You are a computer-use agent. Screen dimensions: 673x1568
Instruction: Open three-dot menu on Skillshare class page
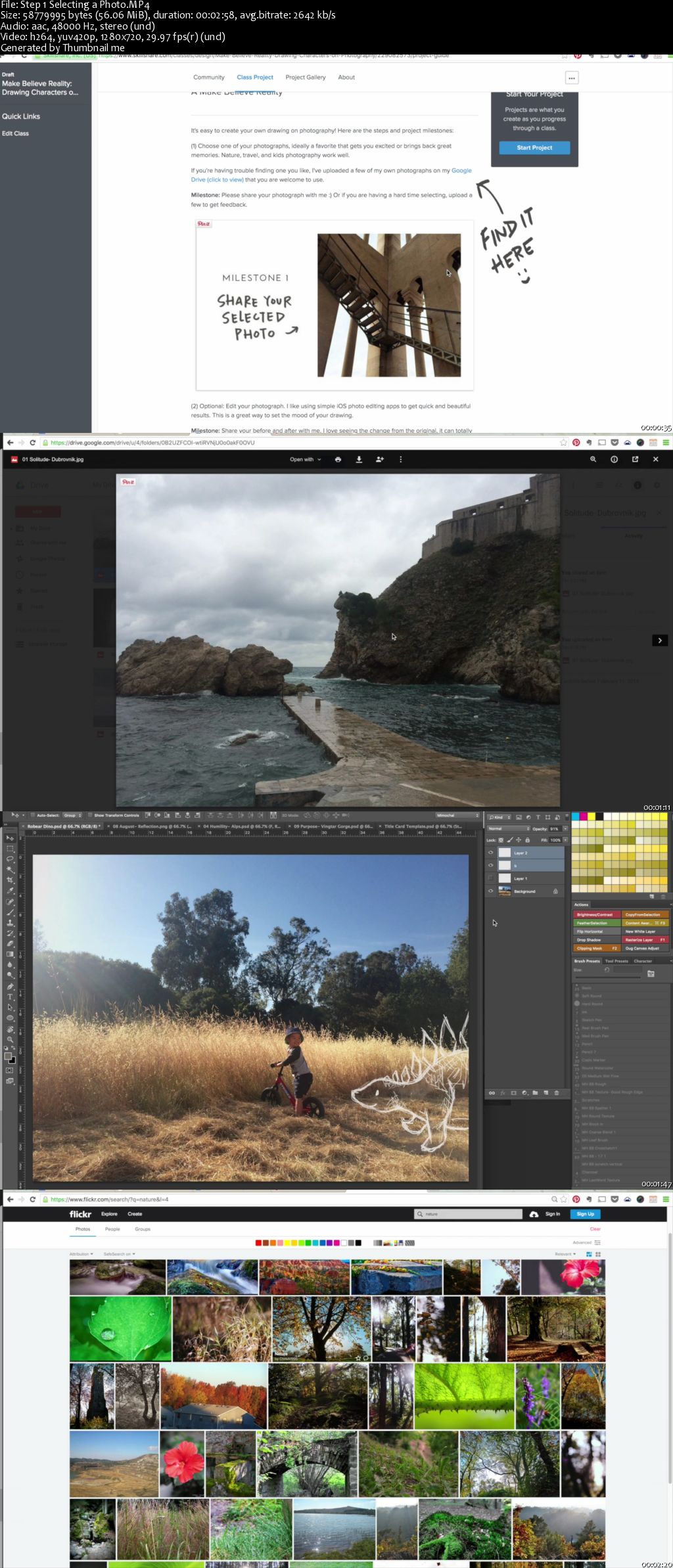(572, 78)
